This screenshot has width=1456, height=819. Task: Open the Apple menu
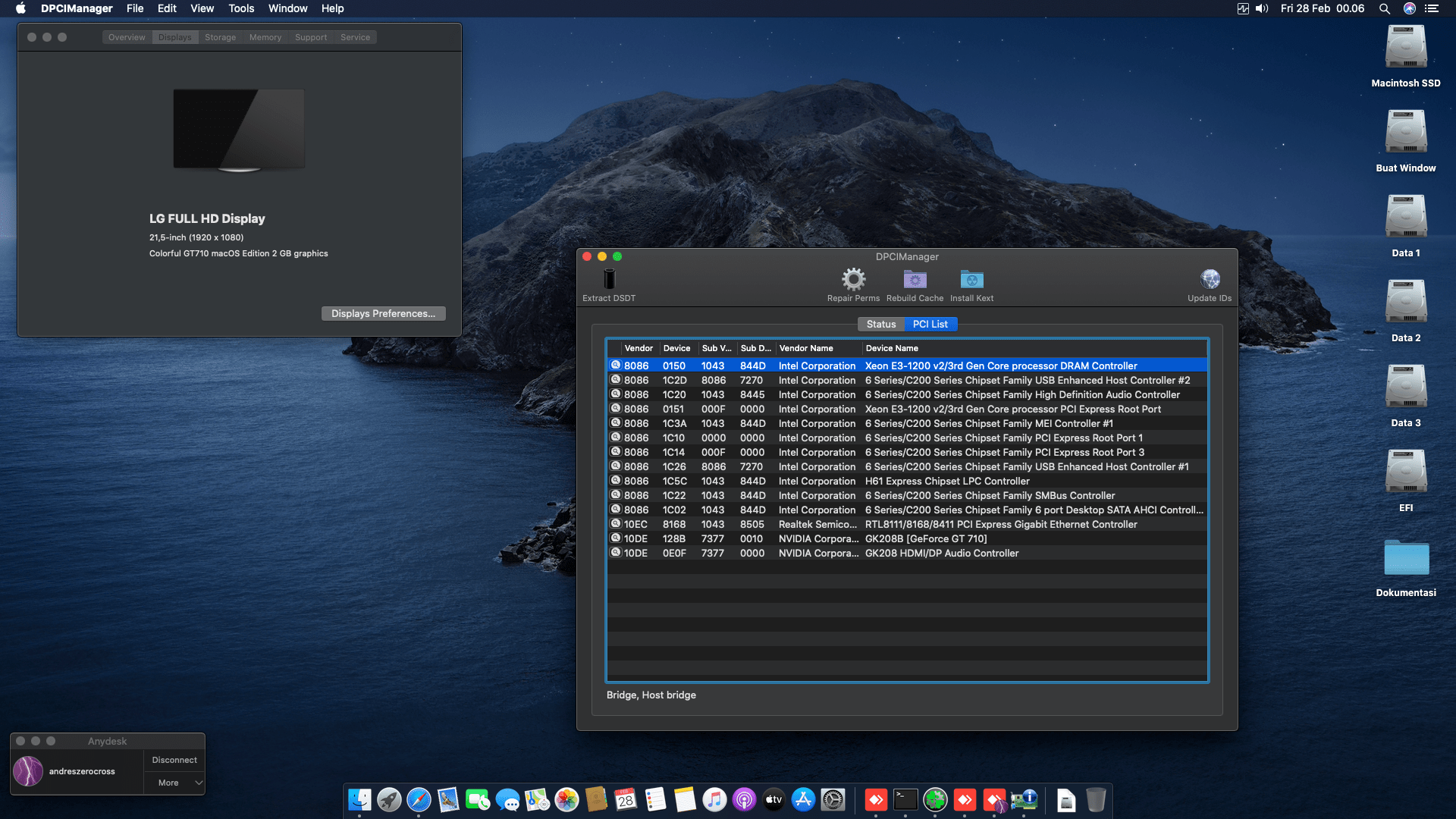point(20,8)
